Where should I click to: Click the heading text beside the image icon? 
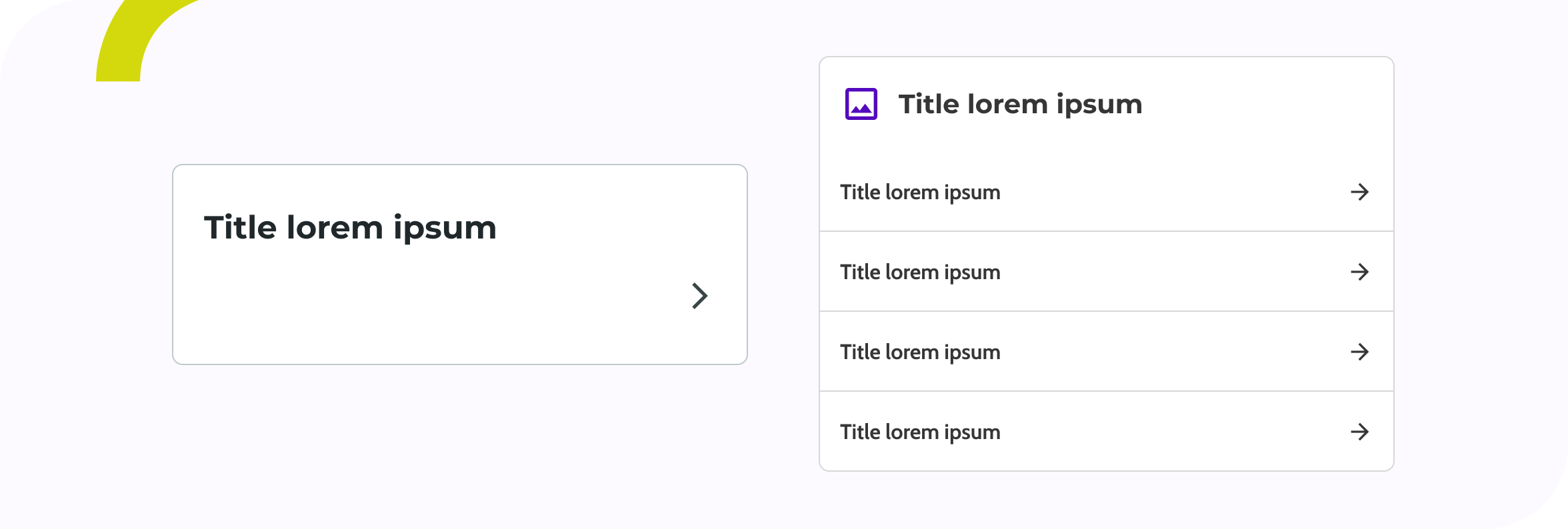point(1020,105)
